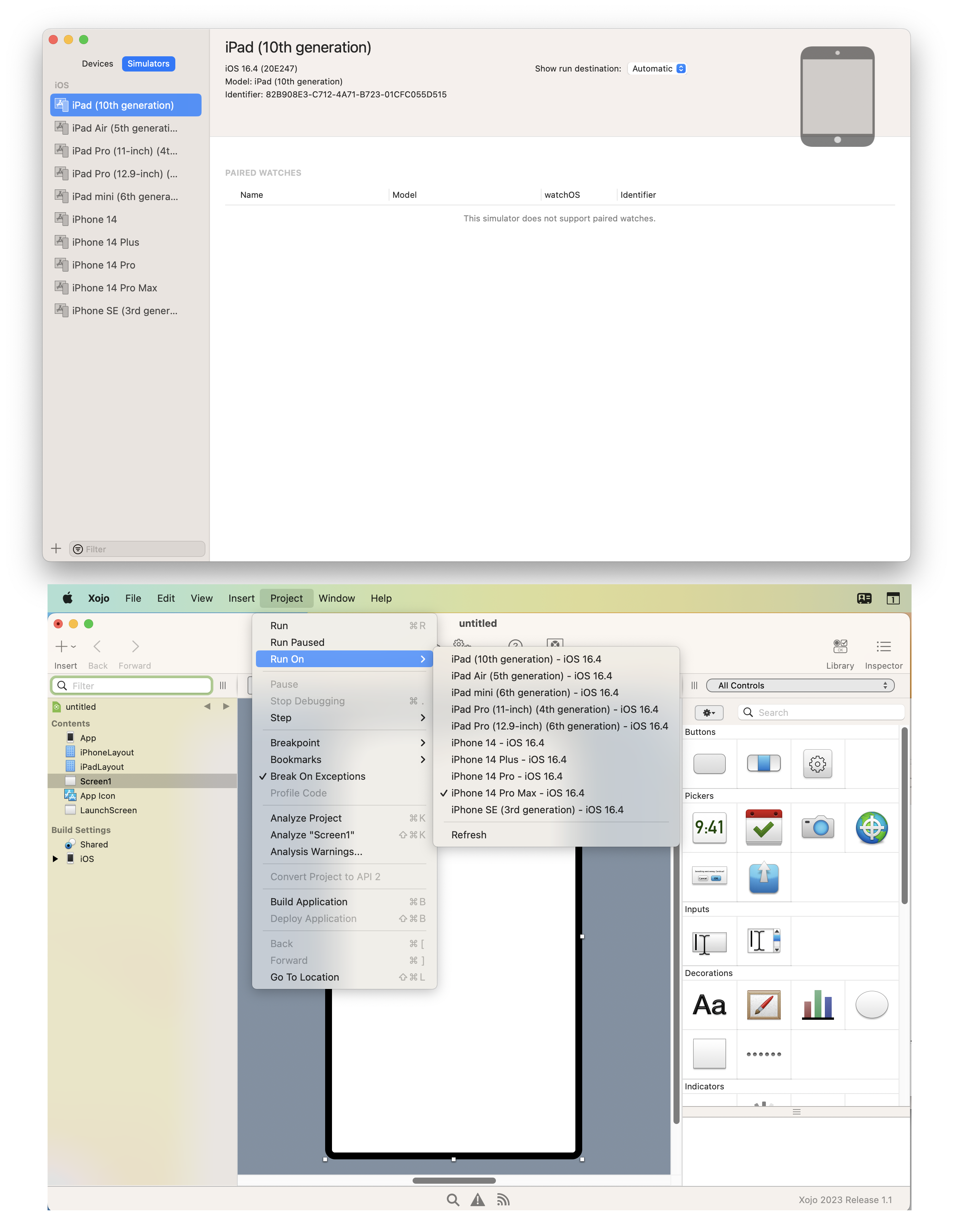Select the Simulators tab
953x1232 pixels.
coord(148,64)
